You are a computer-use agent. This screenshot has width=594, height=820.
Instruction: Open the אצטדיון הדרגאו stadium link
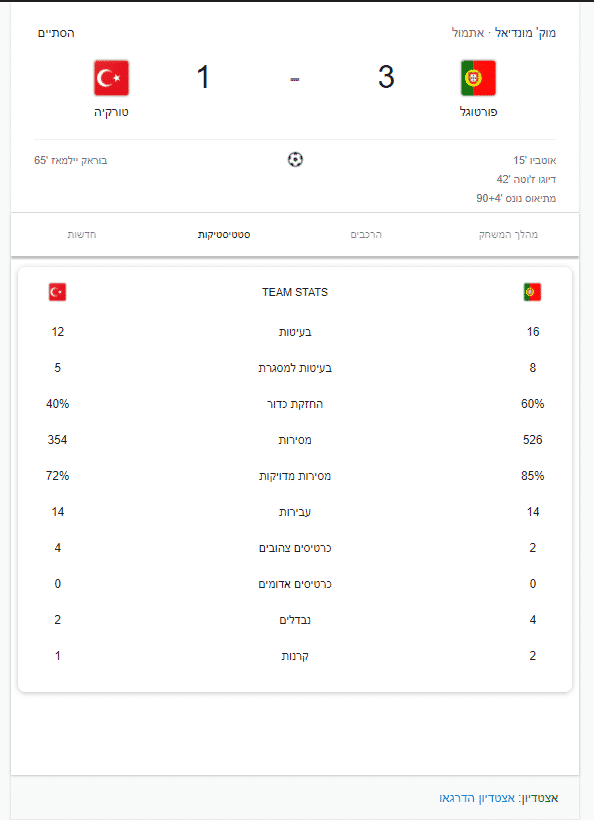click(477, 798)
